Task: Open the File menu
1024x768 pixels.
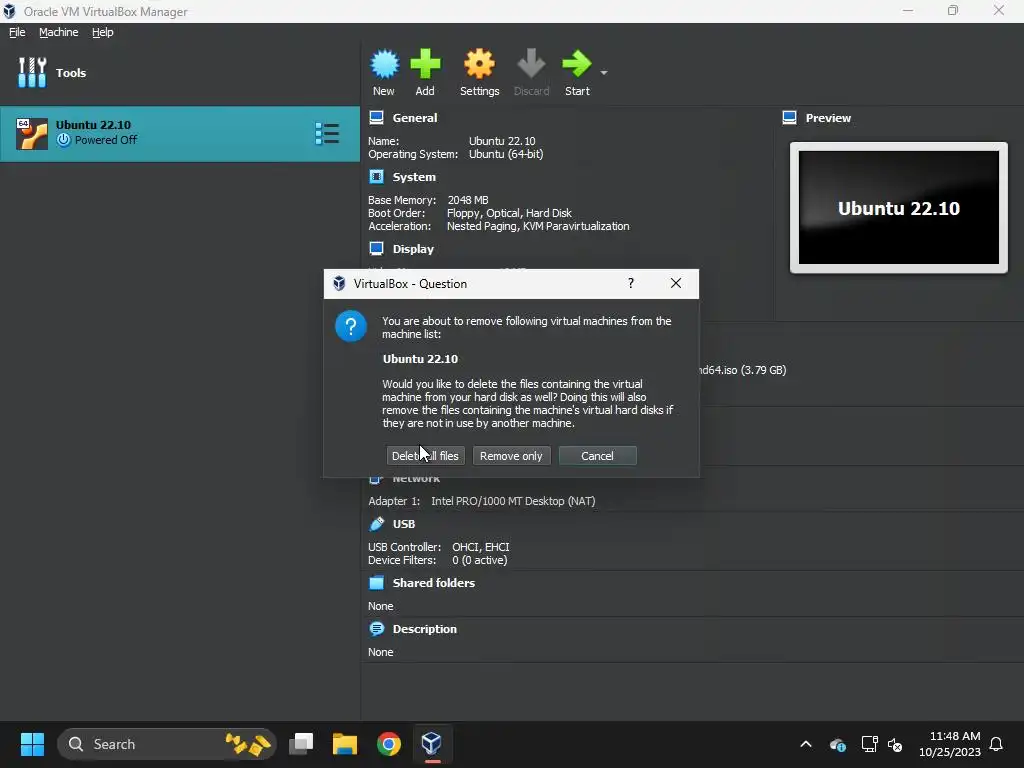Action: (x=17, y=32)
